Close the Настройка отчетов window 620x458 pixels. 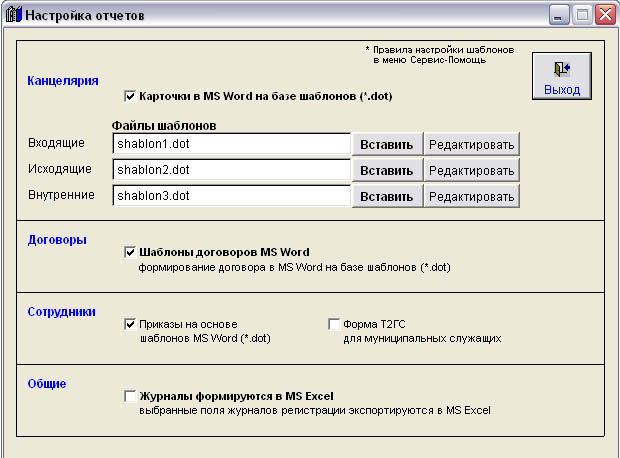click(605, 15)
